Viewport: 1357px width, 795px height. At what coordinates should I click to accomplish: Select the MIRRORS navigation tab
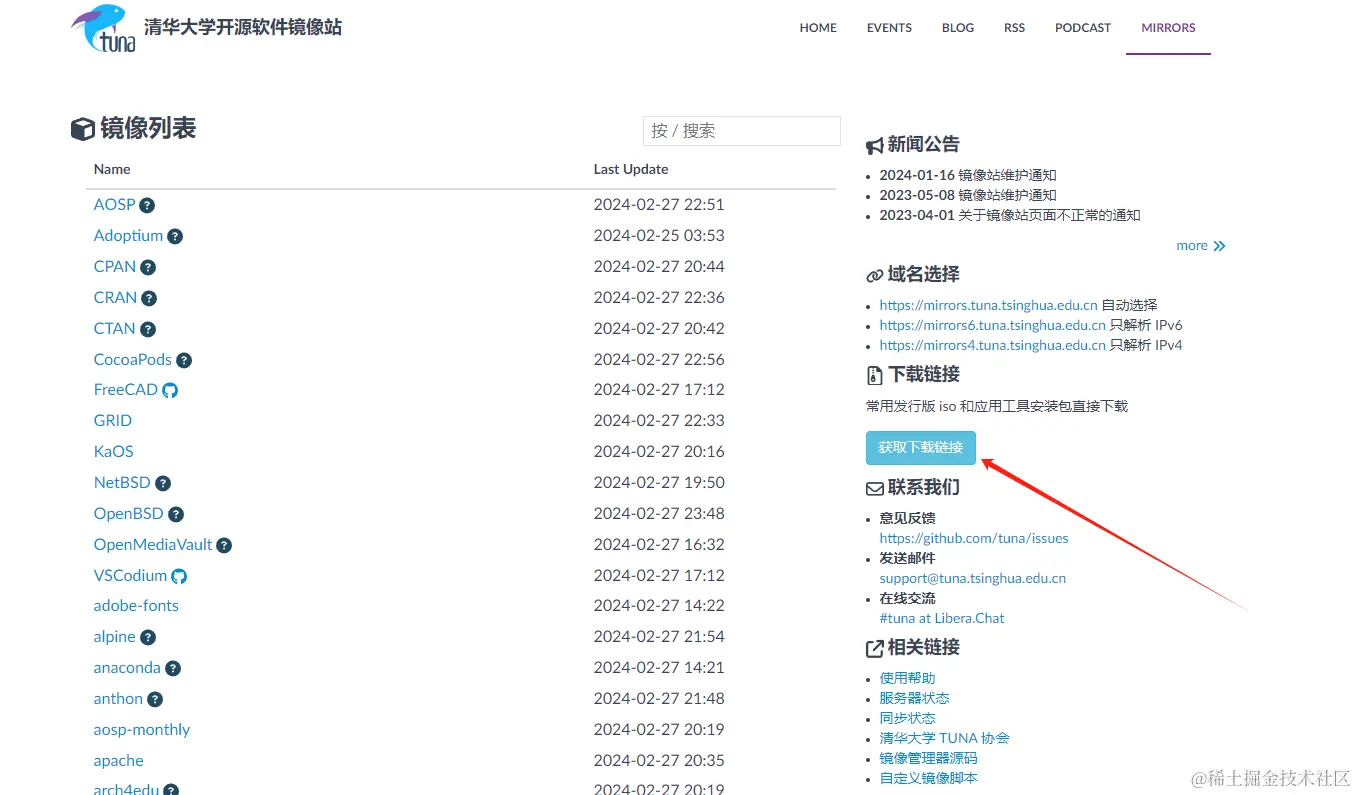pyautogui.click(x=1168, y=28)
